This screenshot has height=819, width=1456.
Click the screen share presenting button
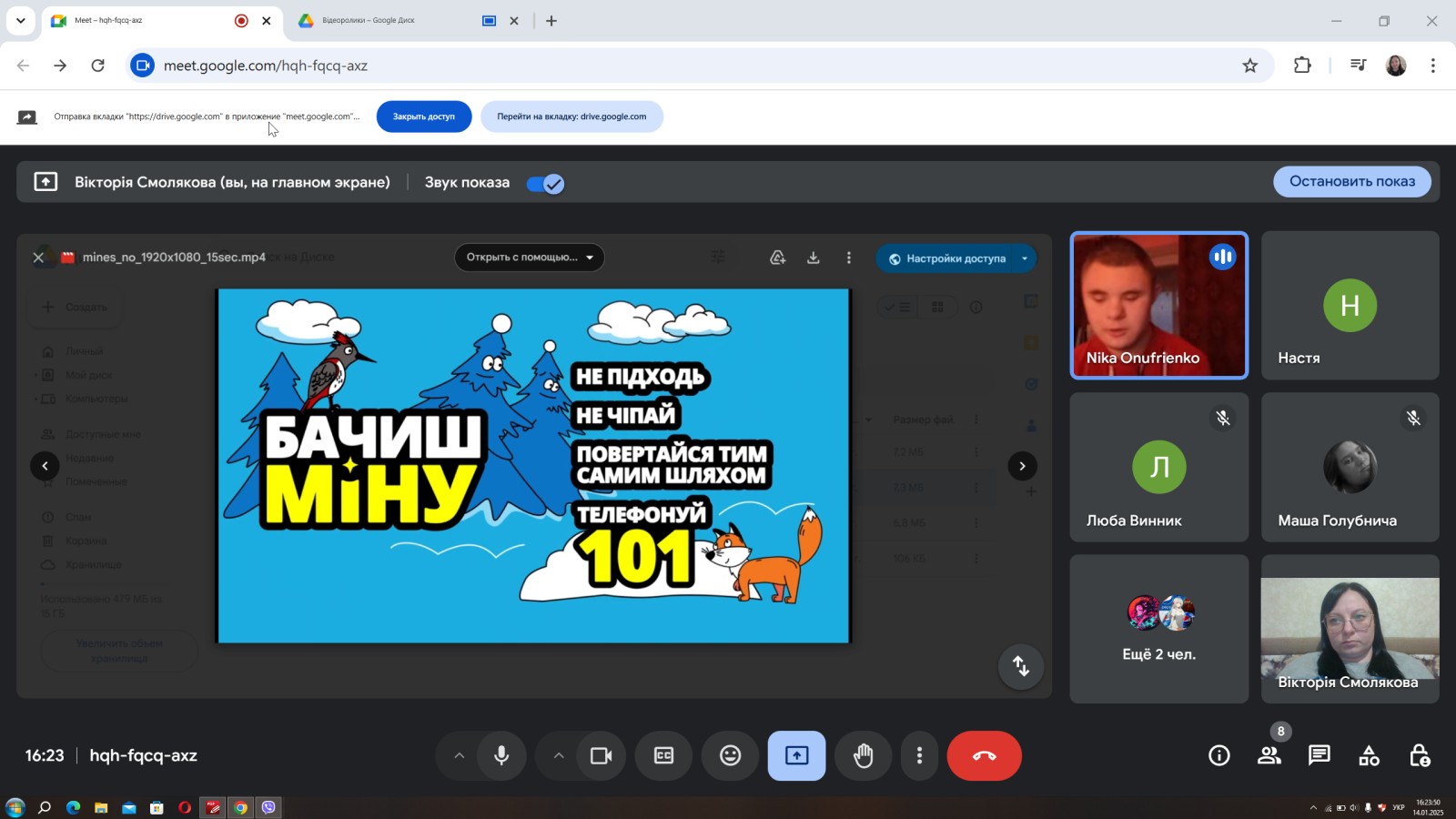796,755
